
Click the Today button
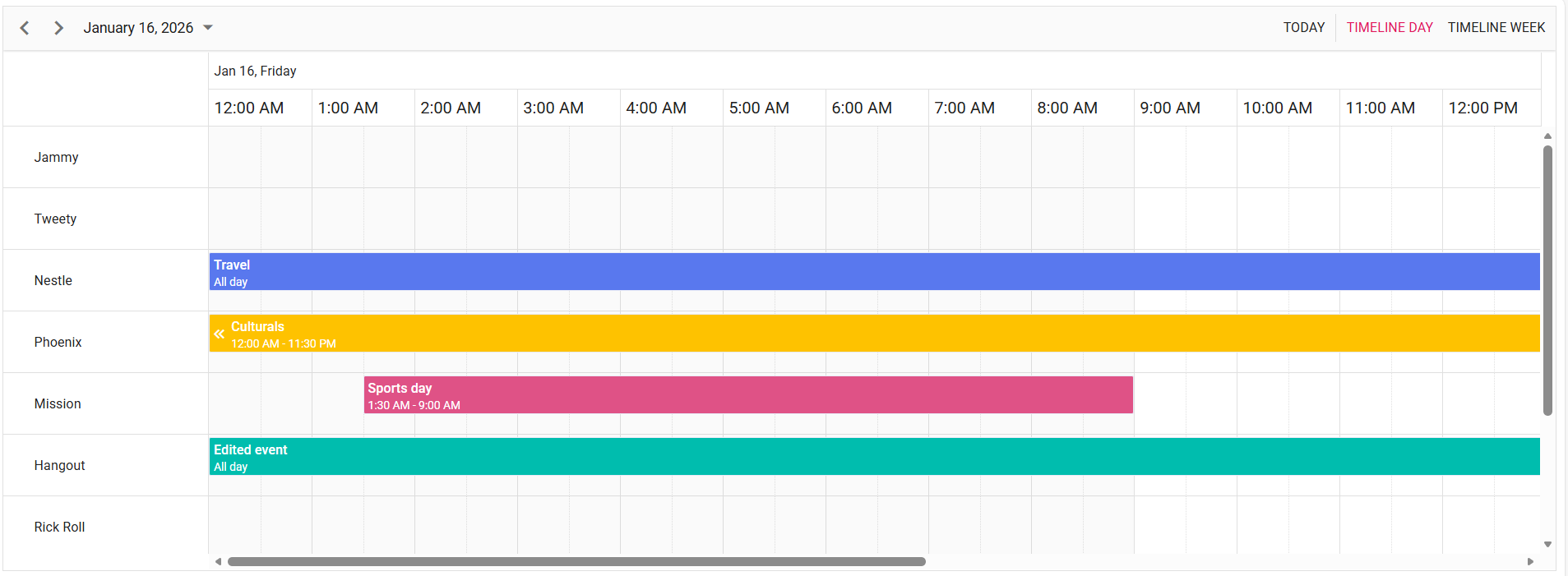[1303, 27]
